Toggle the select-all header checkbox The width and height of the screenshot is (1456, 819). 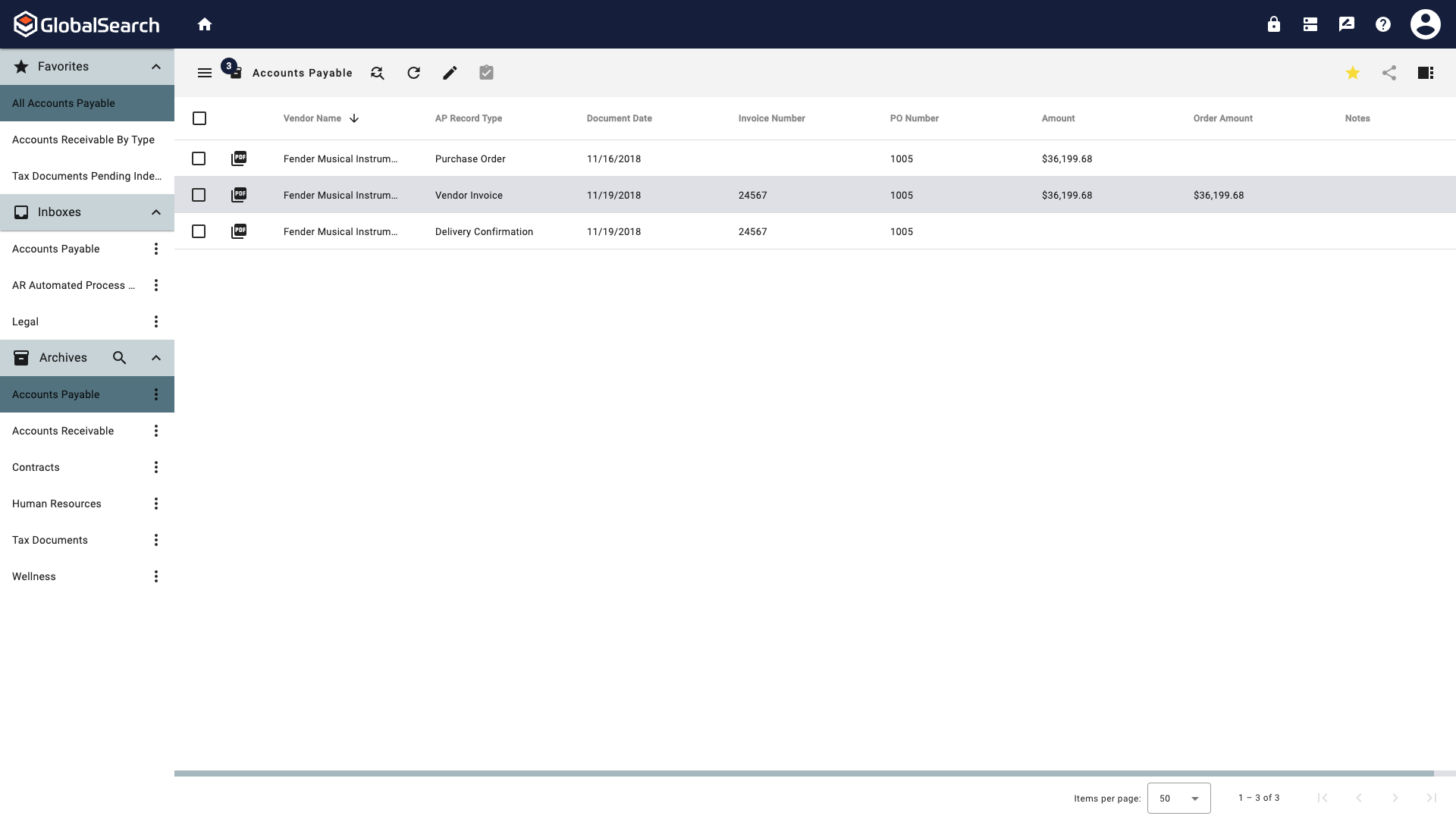199,118
